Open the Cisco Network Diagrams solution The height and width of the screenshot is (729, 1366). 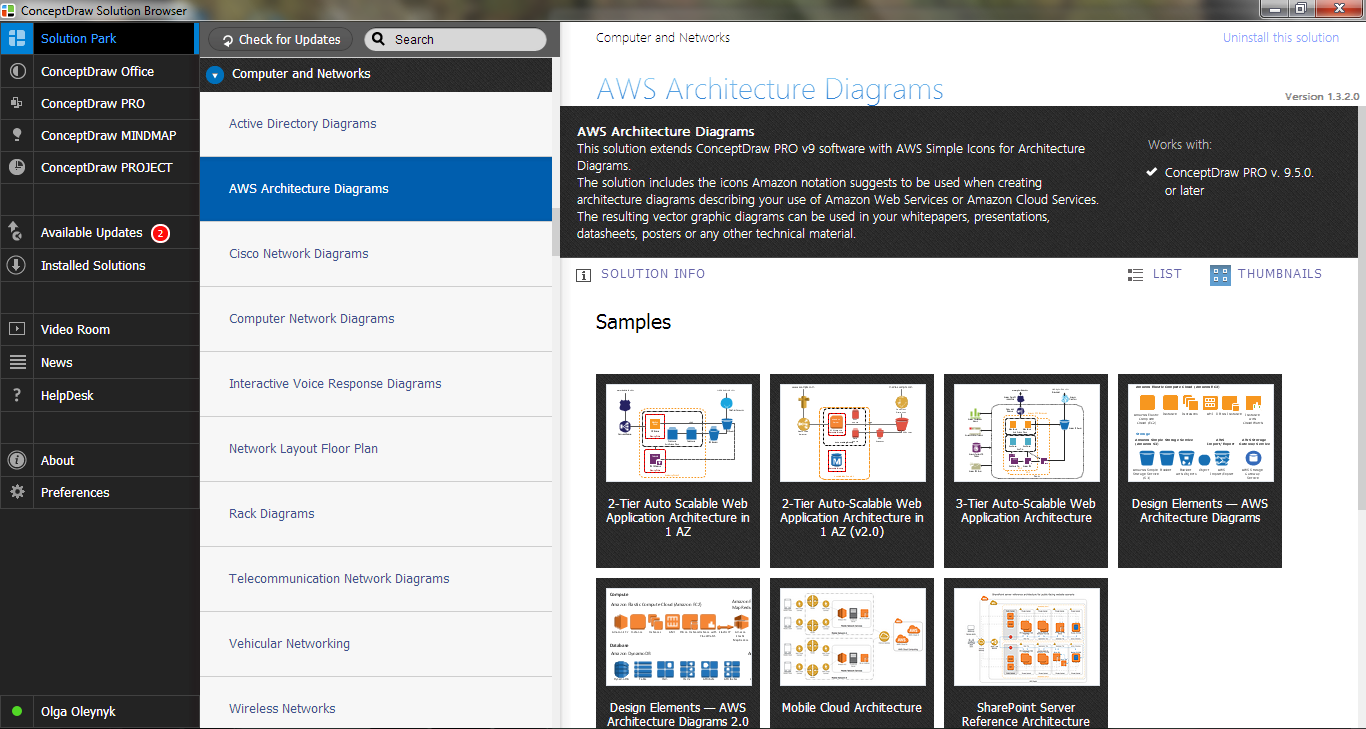point(299,254)
